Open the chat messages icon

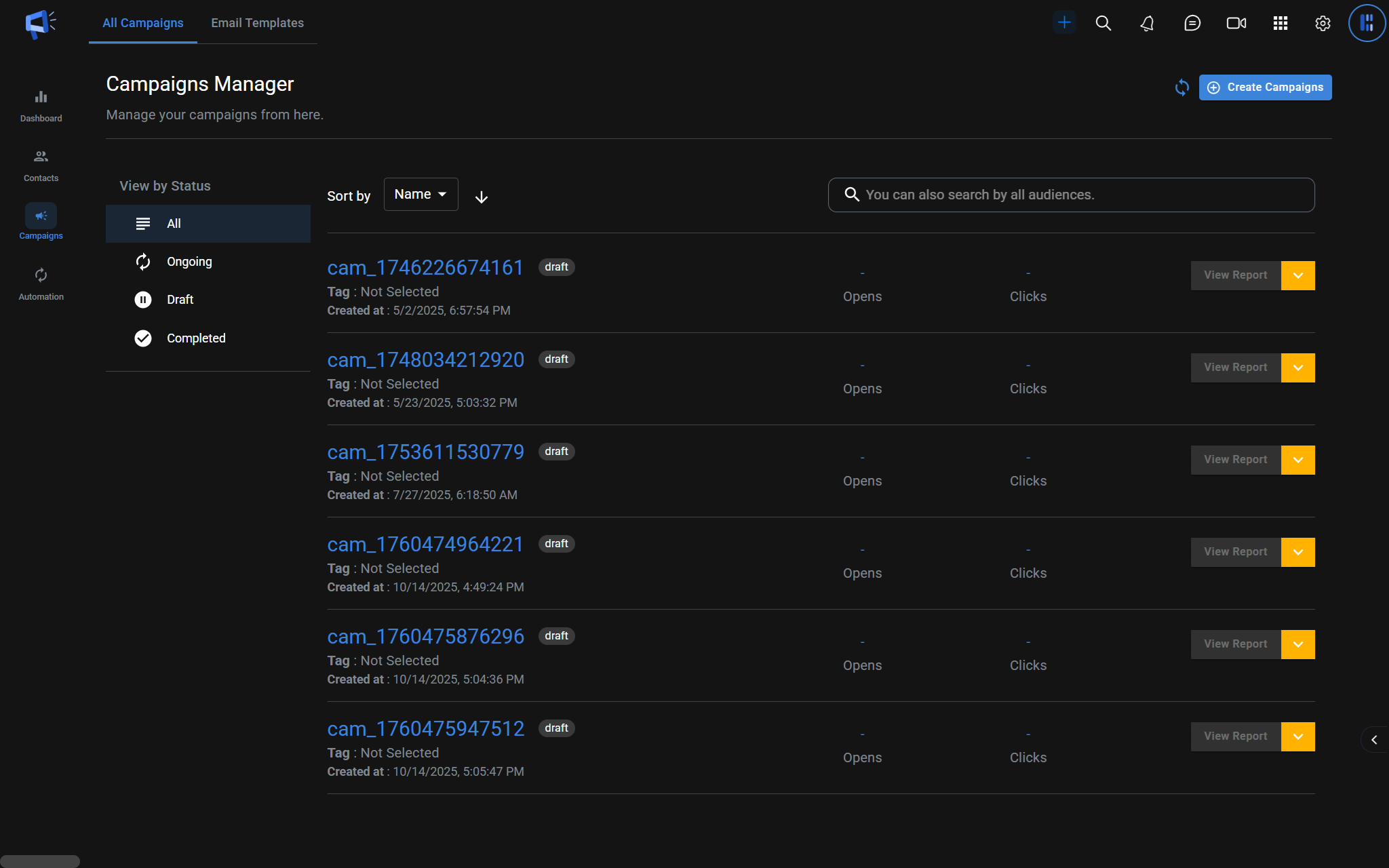click(1192, 24)
